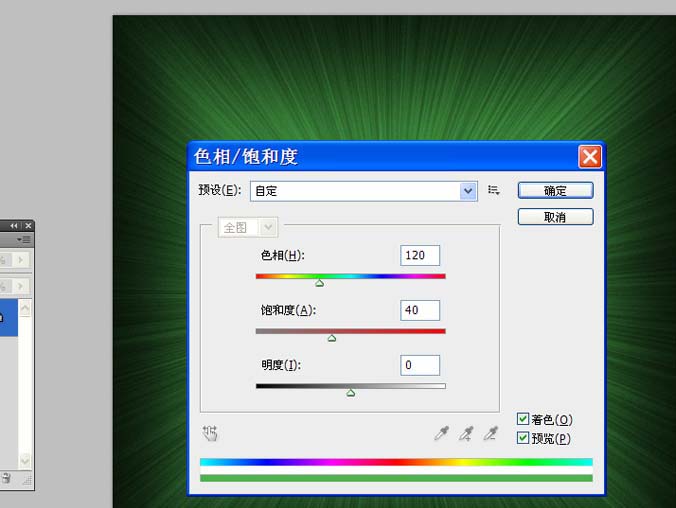Click the resize grip of left panel
The width and height of the screenshot is (676, 508).
(27, 480)
